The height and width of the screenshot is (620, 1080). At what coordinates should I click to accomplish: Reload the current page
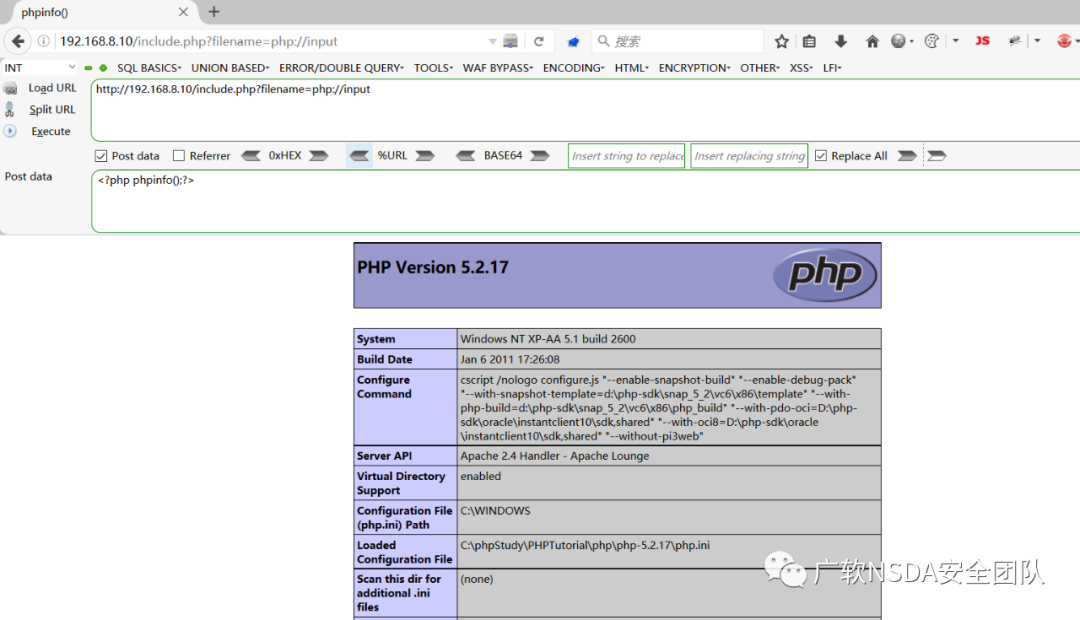tap(539, 41)
